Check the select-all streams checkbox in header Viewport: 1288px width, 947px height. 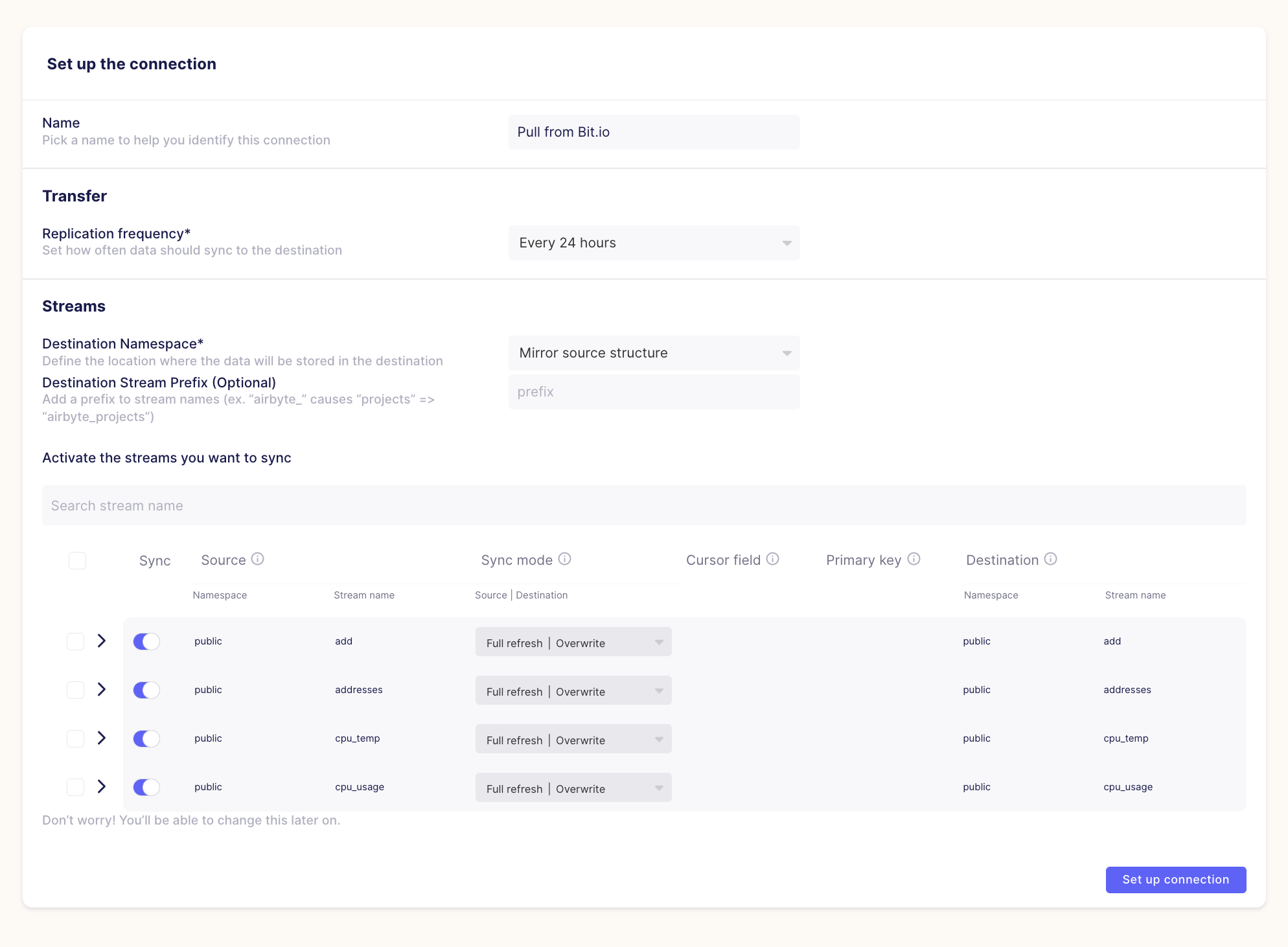click(x=77, y=560)
